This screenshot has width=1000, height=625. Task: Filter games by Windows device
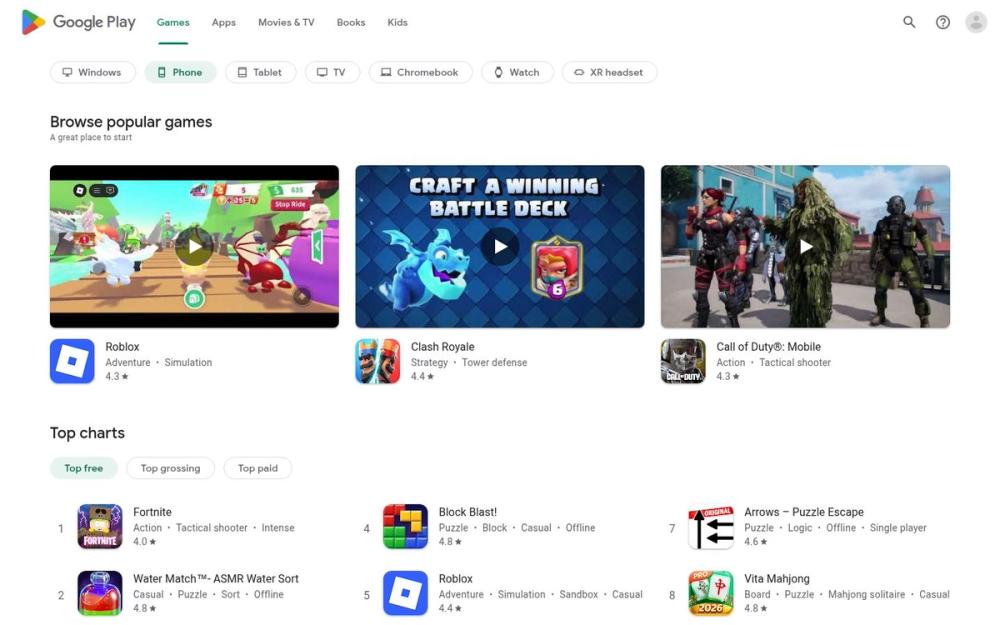click(92, 72)
